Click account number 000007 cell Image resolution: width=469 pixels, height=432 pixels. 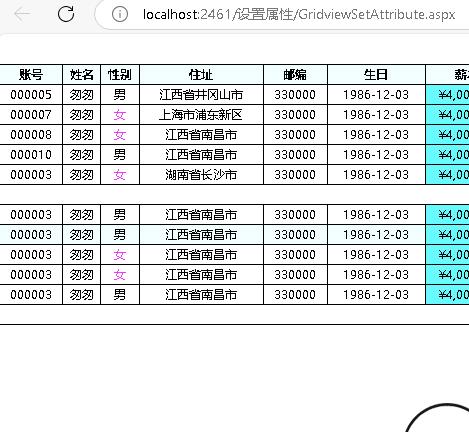(x=31, y=115)
